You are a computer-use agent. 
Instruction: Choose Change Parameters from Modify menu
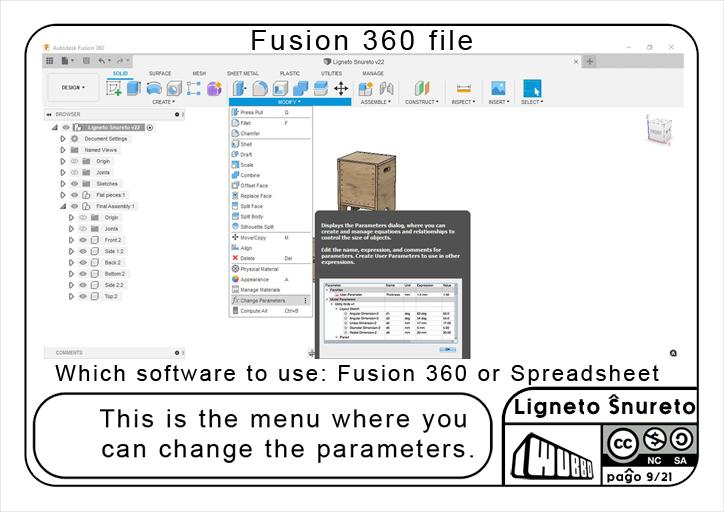pos(270,301)
